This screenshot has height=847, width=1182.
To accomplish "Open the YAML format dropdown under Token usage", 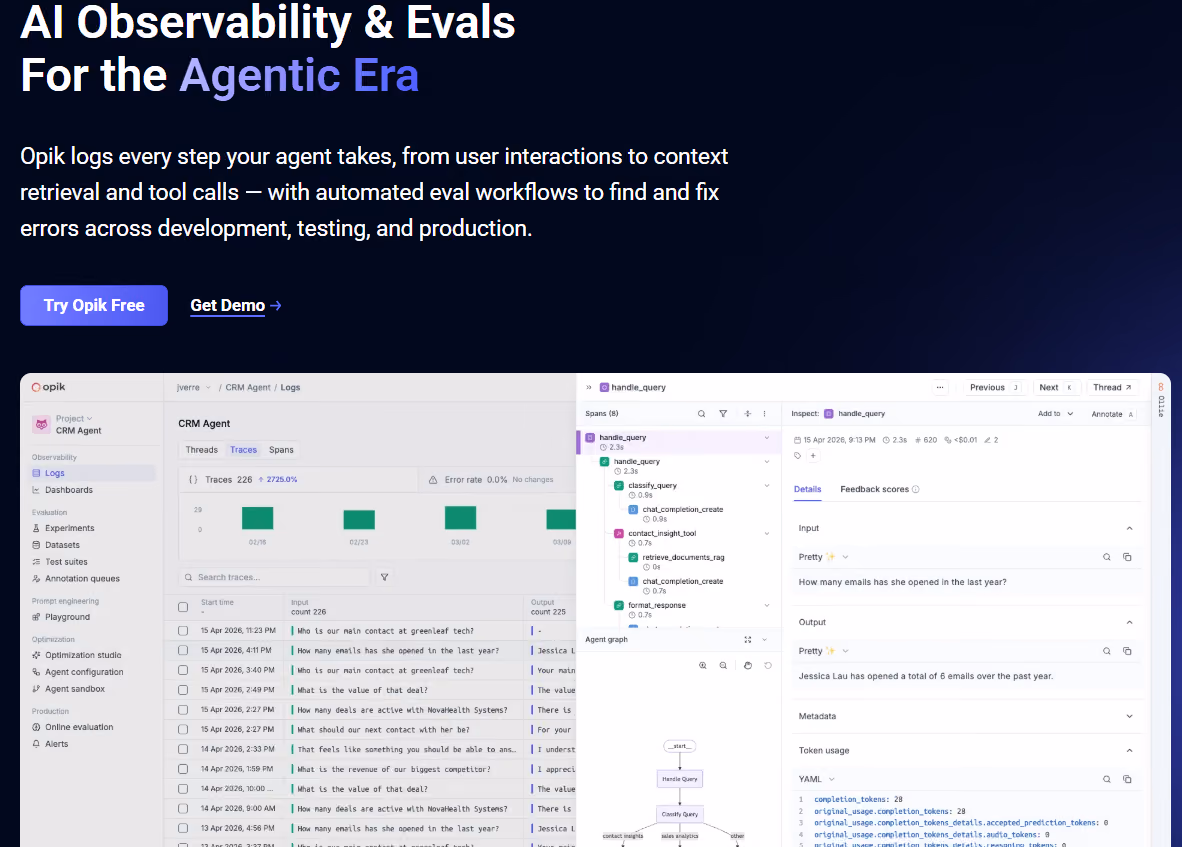I will [x=816, y=779].
